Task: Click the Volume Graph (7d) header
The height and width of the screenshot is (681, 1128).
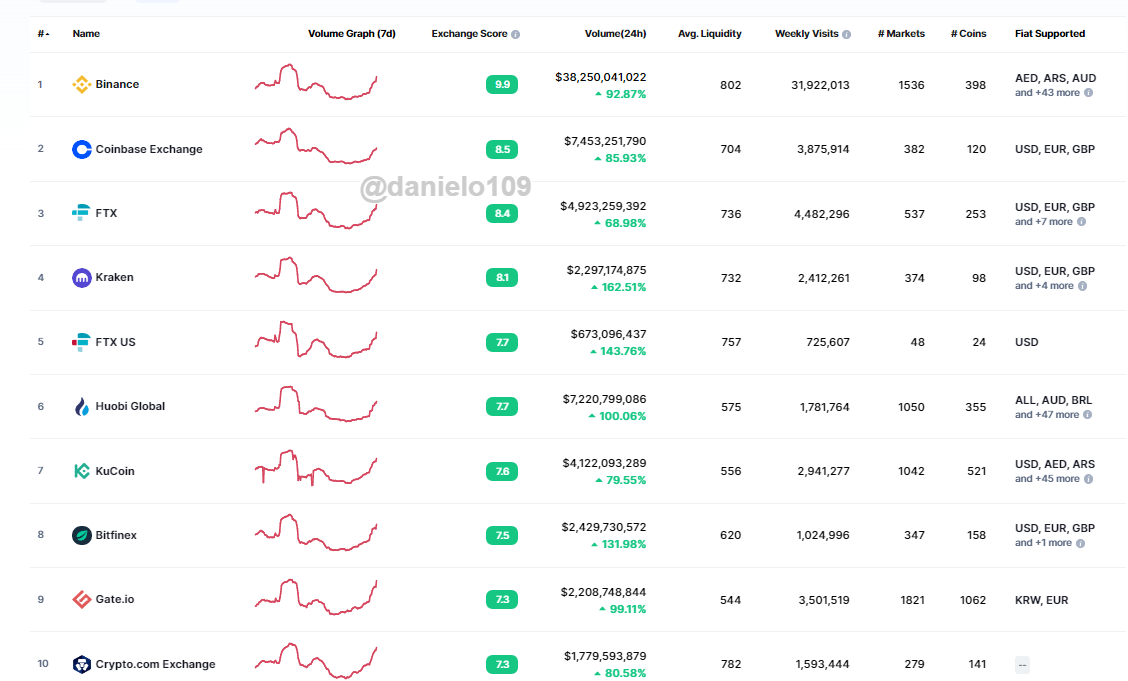Action: tap(352, 34)
